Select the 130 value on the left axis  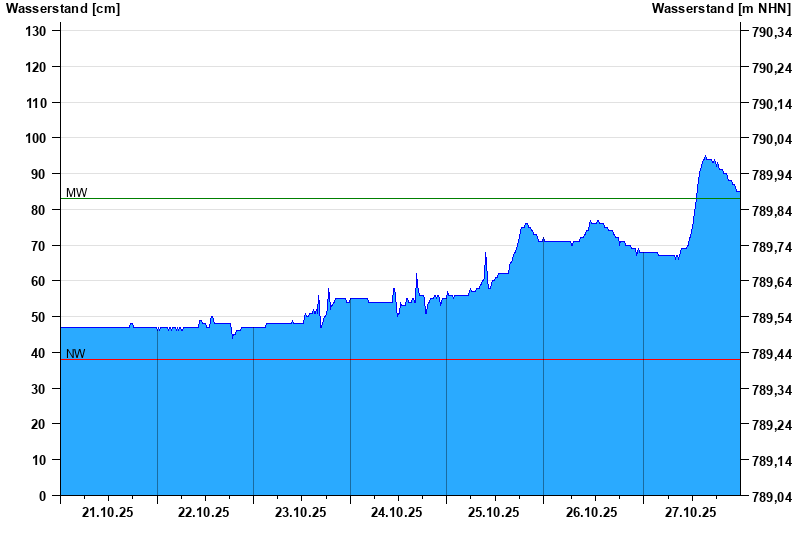pyautogui.click(x=36, y=31)
